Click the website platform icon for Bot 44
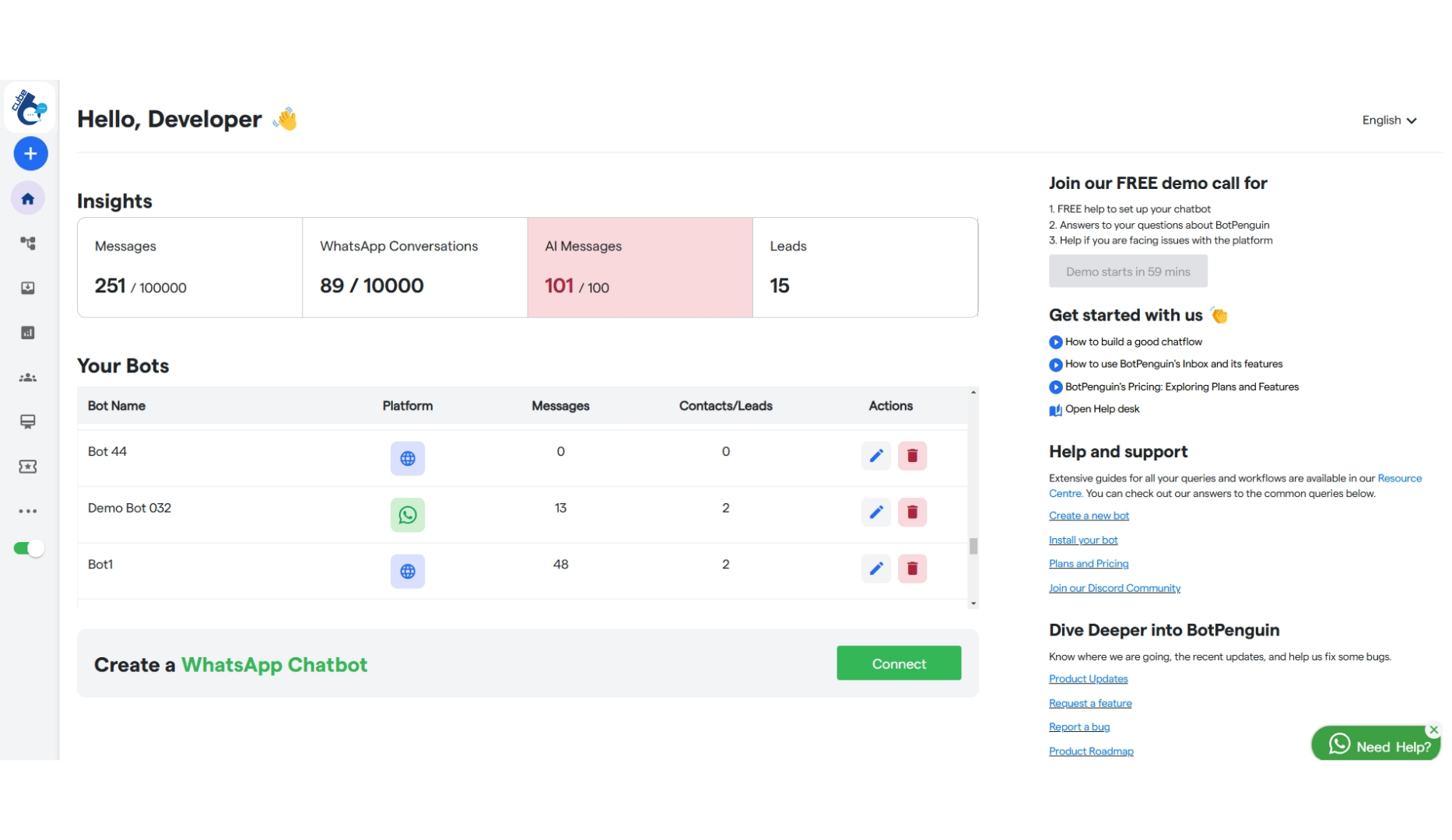The height and width of the screenshot is (840, 1452). pyautogui.click(x=408, y=459)
